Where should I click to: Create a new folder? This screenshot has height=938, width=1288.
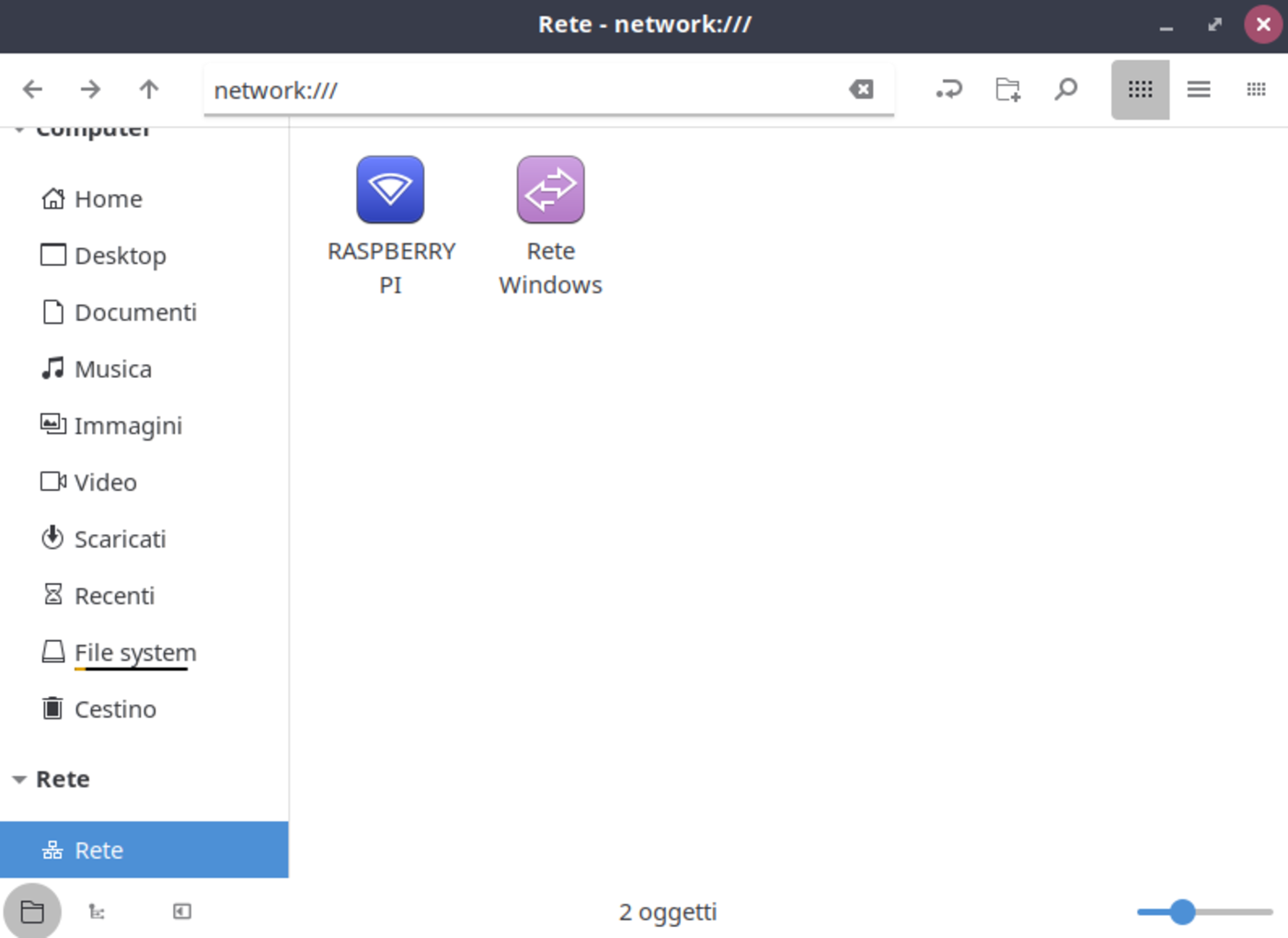(1006, 89)
